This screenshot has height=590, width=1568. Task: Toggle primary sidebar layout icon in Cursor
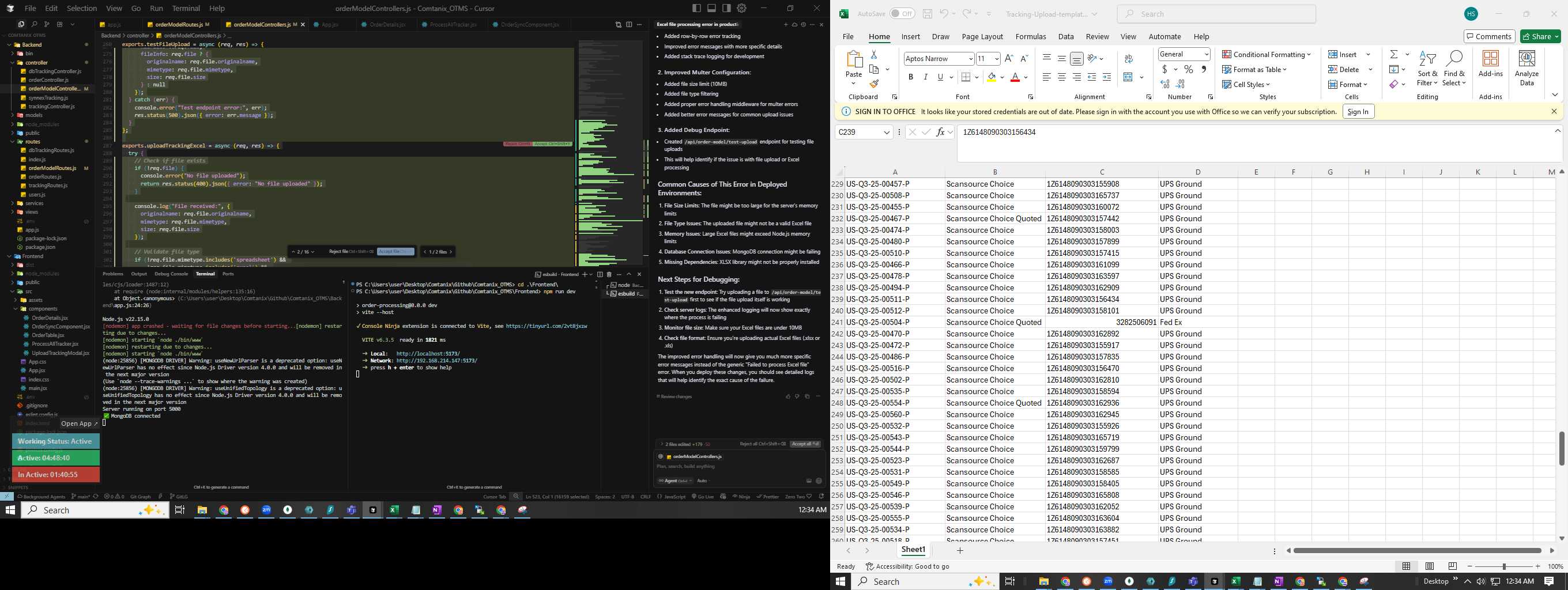tap(696, 8)
